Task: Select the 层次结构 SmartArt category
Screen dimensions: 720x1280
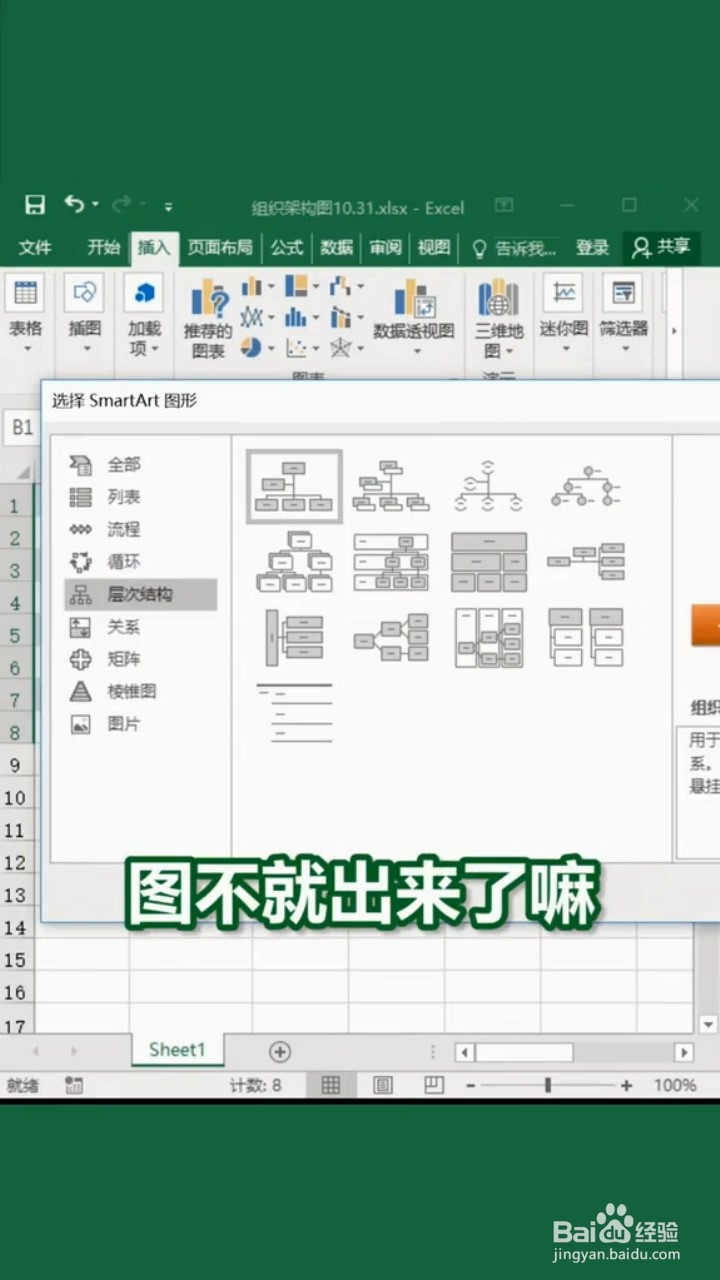Action: [140, 594]
